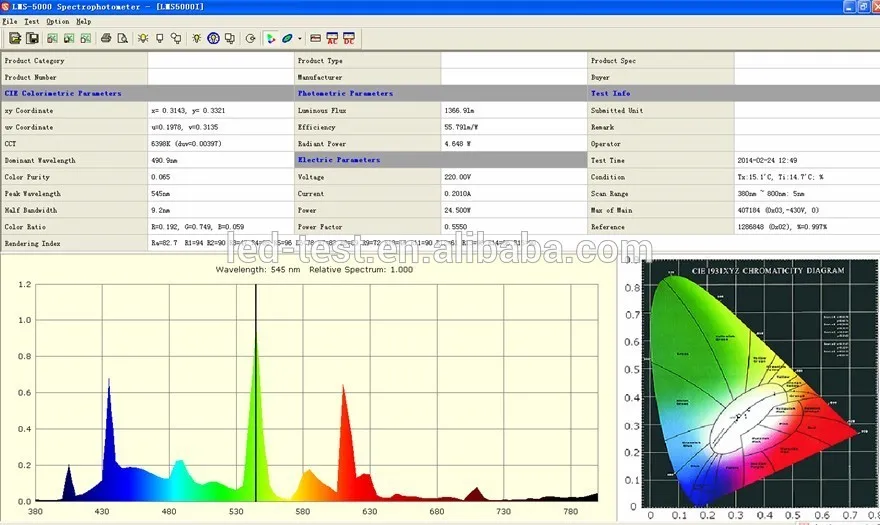Open Print Preview from the toolbar

pos(122,39)
